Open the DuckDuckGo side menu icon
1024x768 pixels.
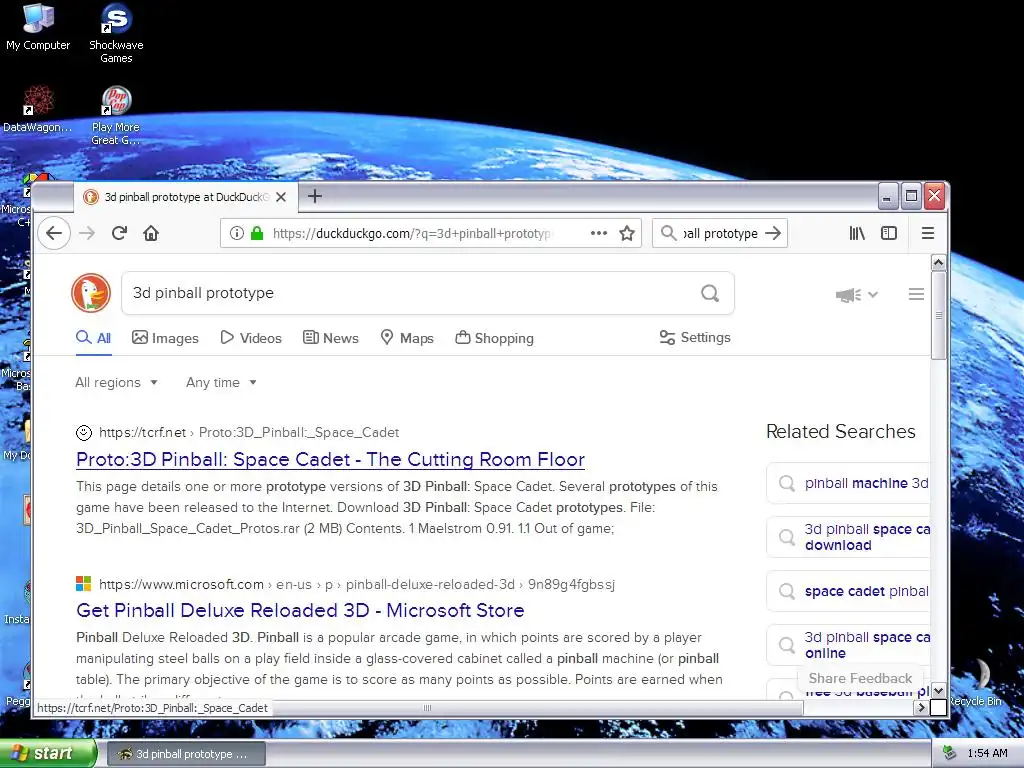916,295
